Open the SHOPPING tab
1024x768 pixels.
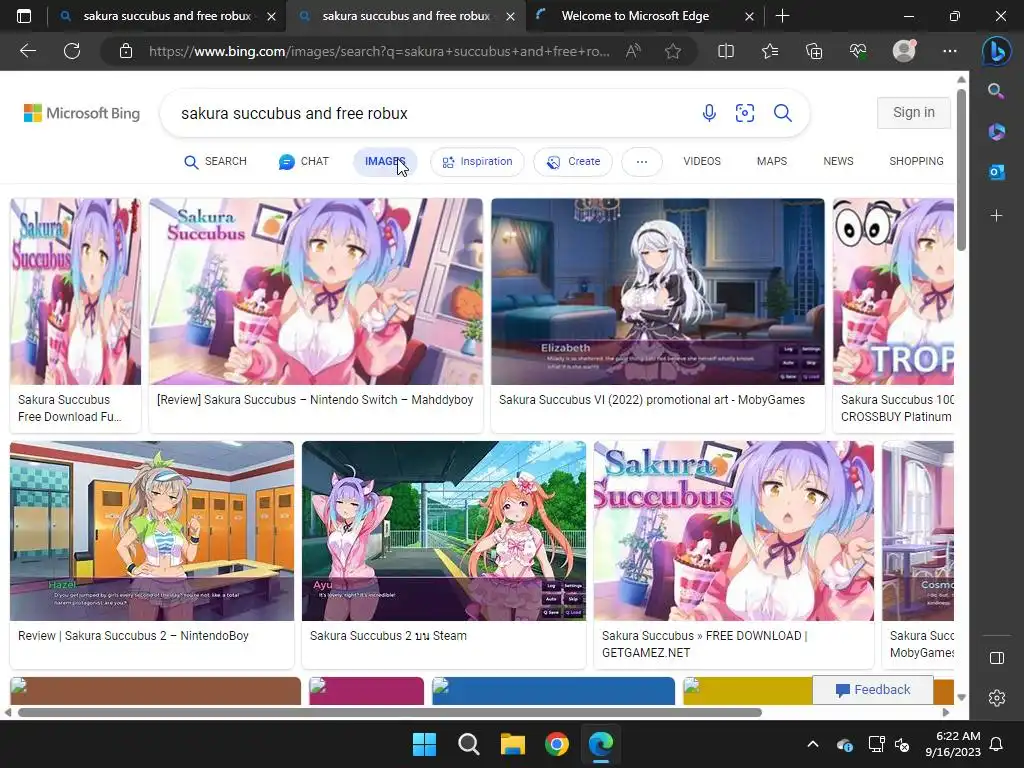click(916, 161)
